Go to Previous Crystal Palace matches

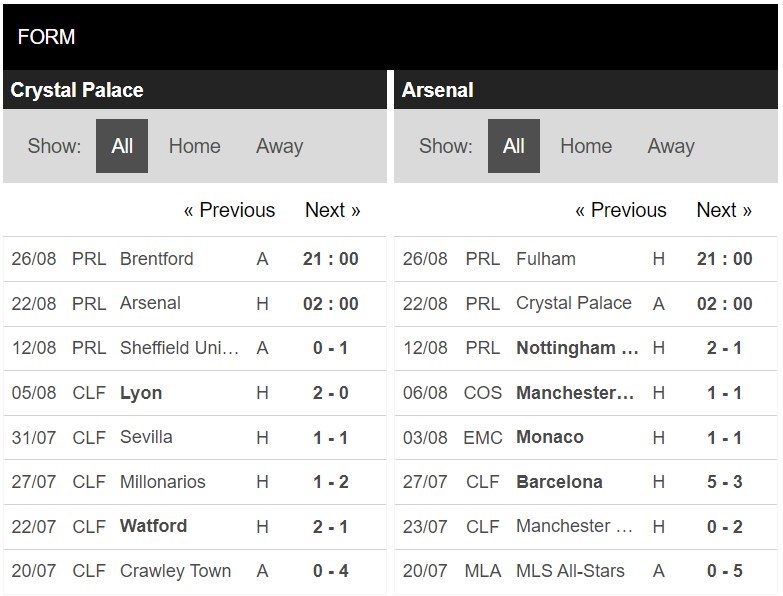(229, 210)
